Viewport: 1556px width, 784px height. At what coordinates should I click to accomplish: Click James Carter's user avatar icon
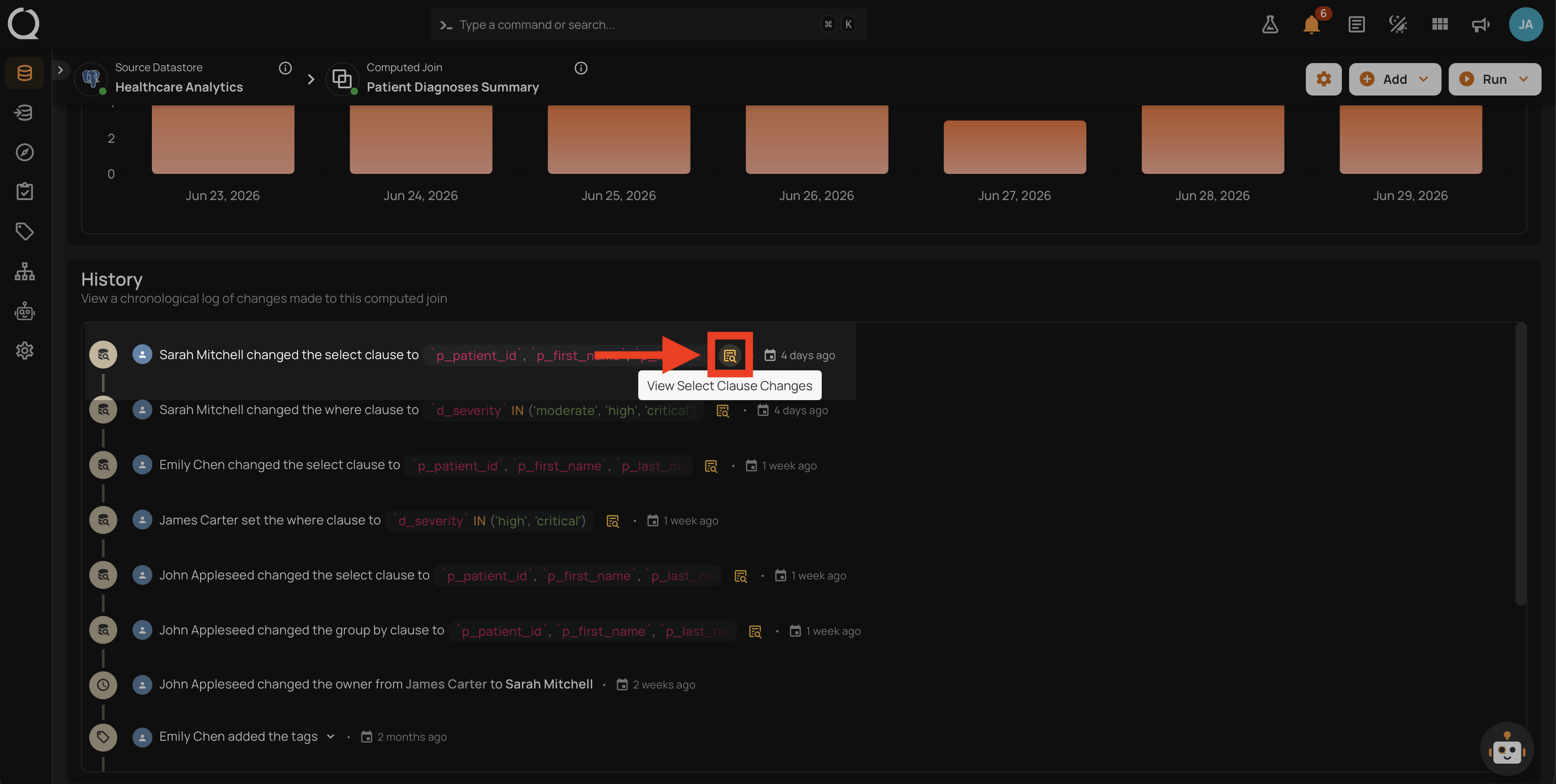(142, 520)
